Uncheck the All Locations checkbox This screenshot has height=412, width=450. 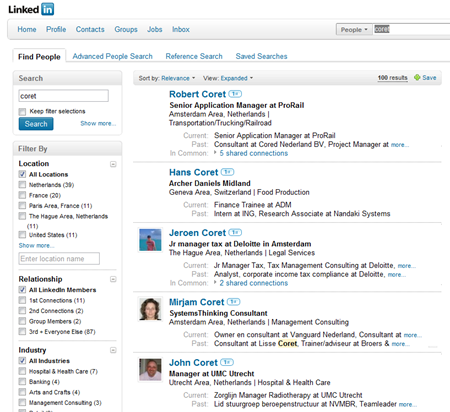(x=22, y=174)
